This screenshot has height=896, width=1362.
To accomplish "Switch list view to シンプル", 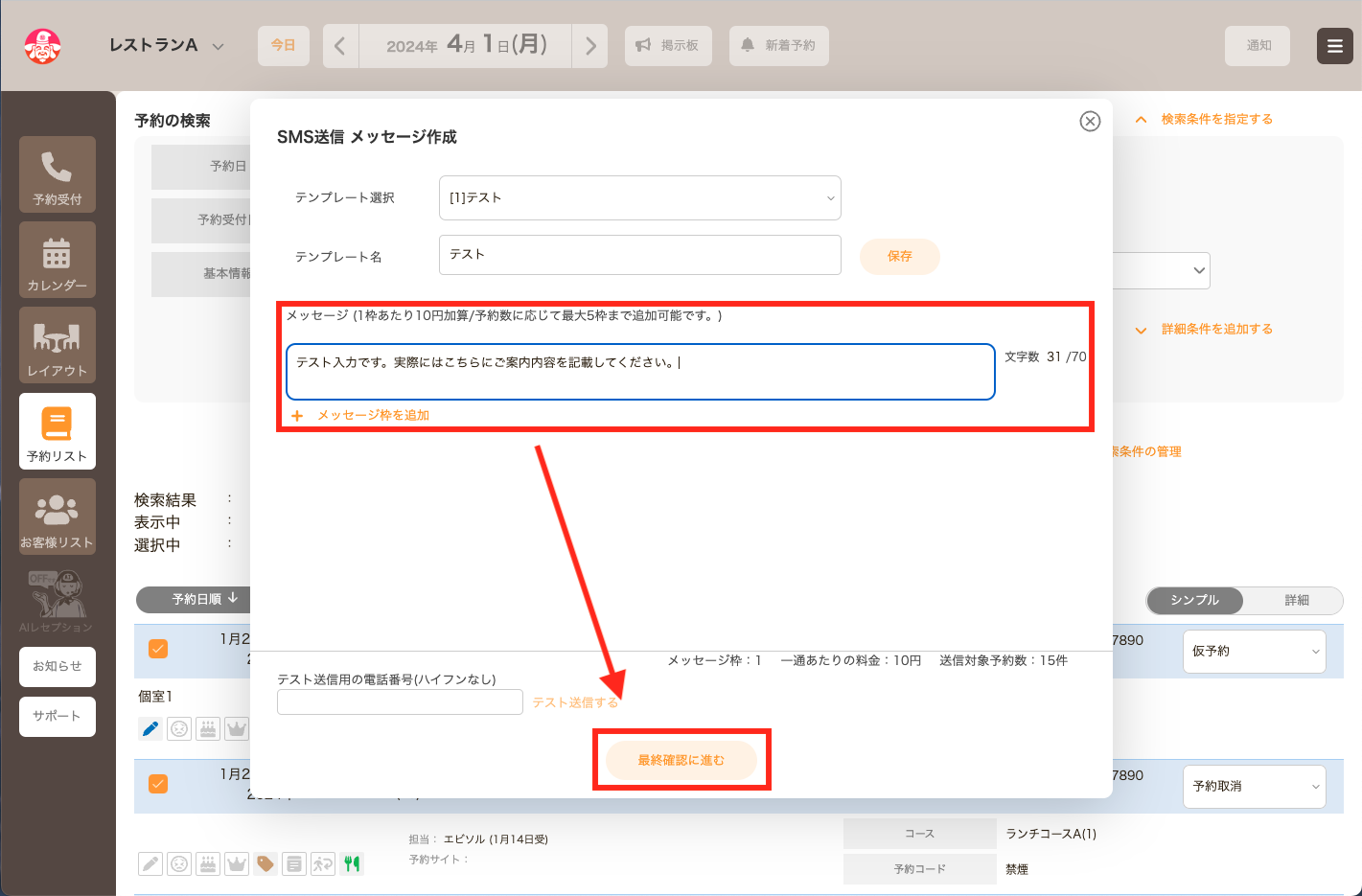I will tap(1194, 600).
